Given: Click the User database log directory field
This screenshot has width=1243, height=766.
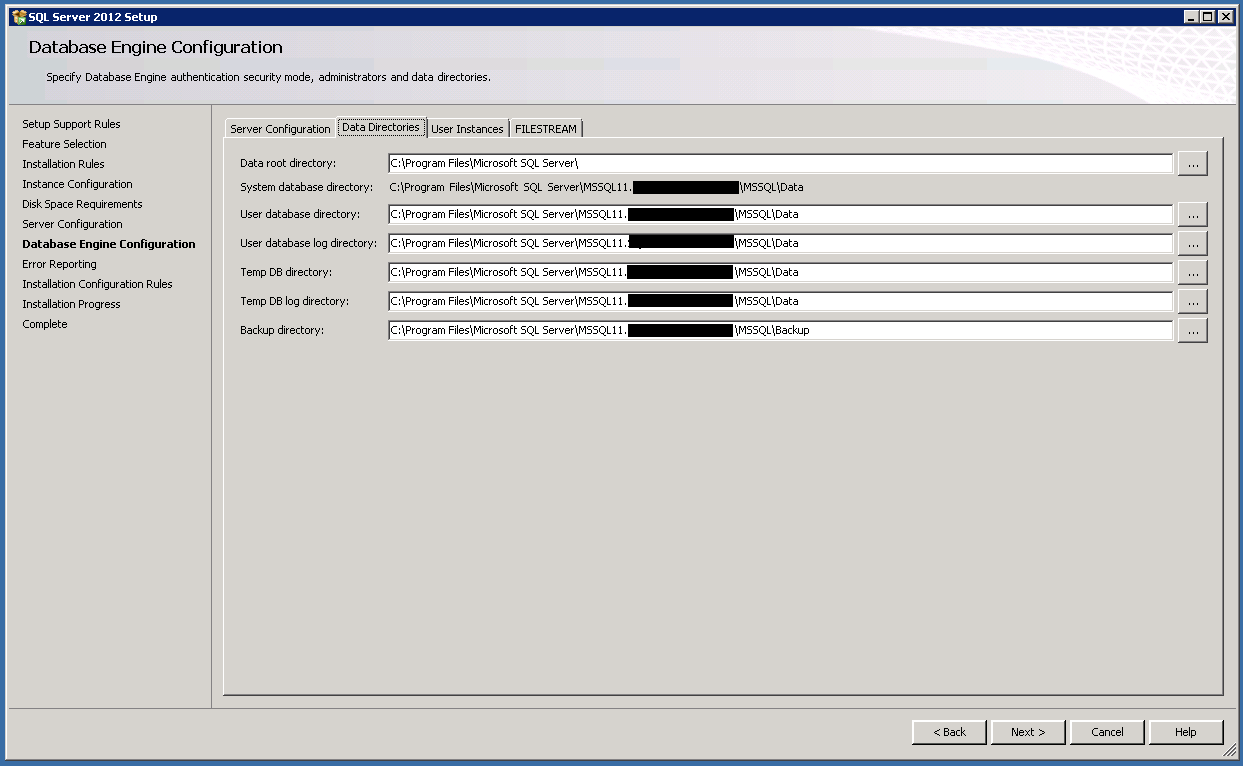Looking at the screenshot, I should click(780, 243).
